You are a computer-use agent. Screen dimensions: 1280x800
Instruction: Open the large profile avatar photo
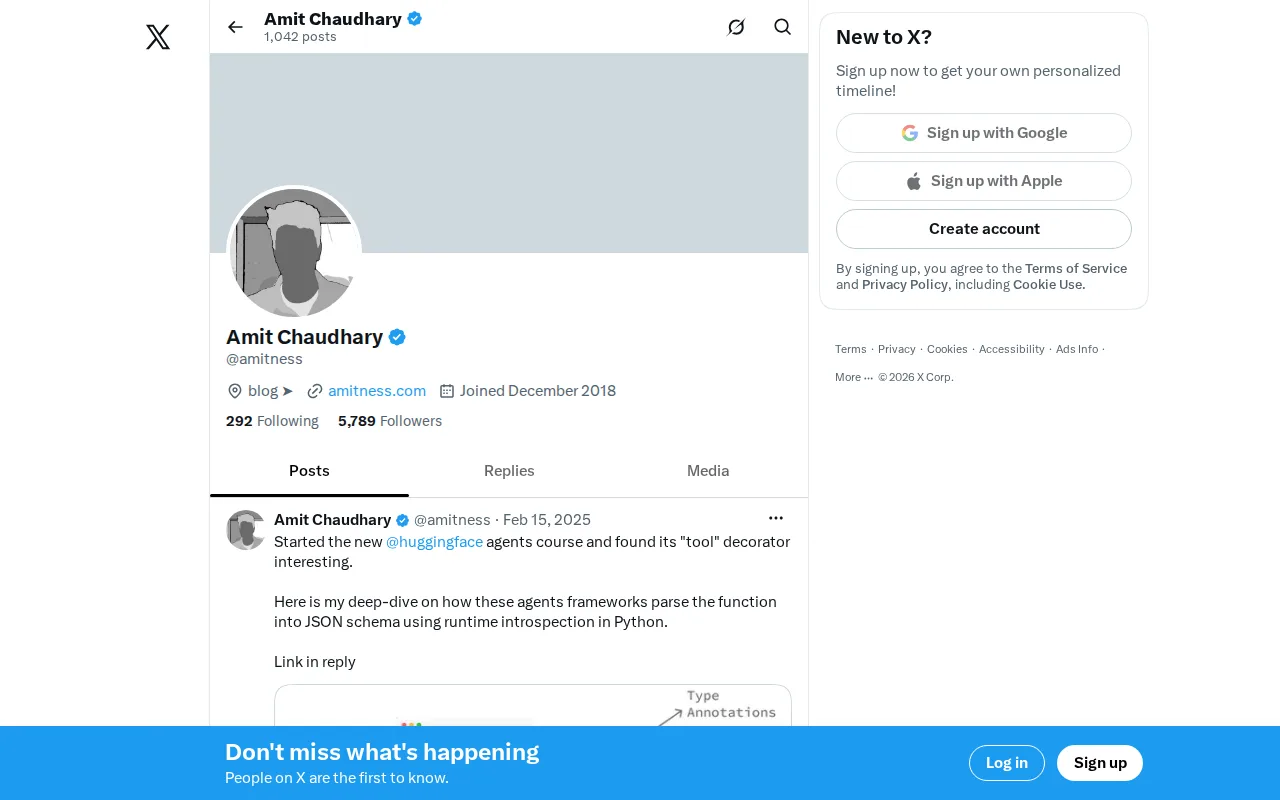[x=294, y=252]
